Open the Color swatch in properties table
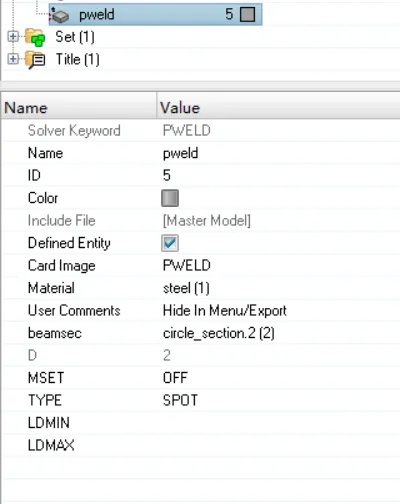400x504 pixels. [x=170, y=198]
